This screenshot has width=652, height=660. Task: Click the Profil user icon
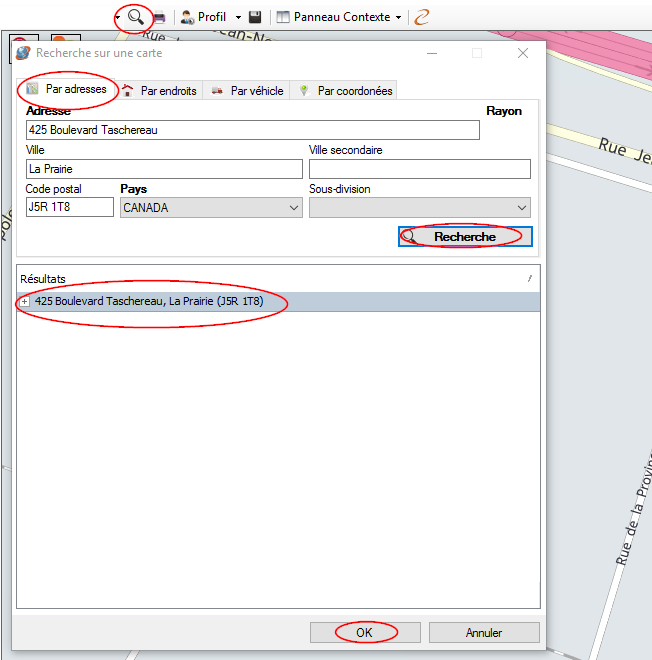pyautogui.click(x=187, y=17)
